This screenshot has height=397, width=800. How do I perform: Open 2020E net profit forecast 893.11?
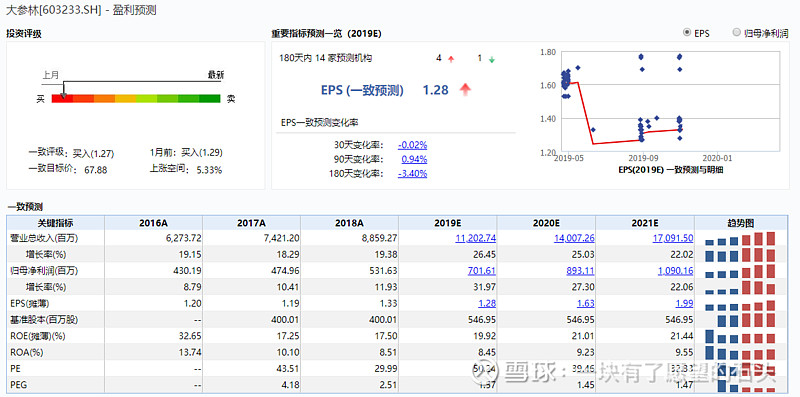click(x=580, y=271)
